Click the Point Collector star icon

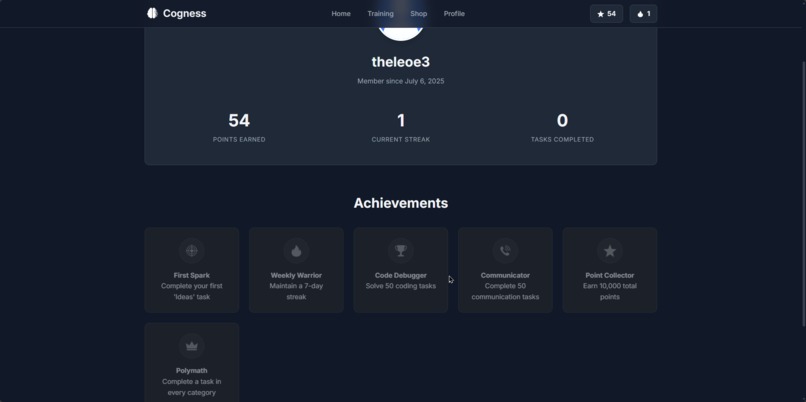pyautogui.click(x=610, y=250)
